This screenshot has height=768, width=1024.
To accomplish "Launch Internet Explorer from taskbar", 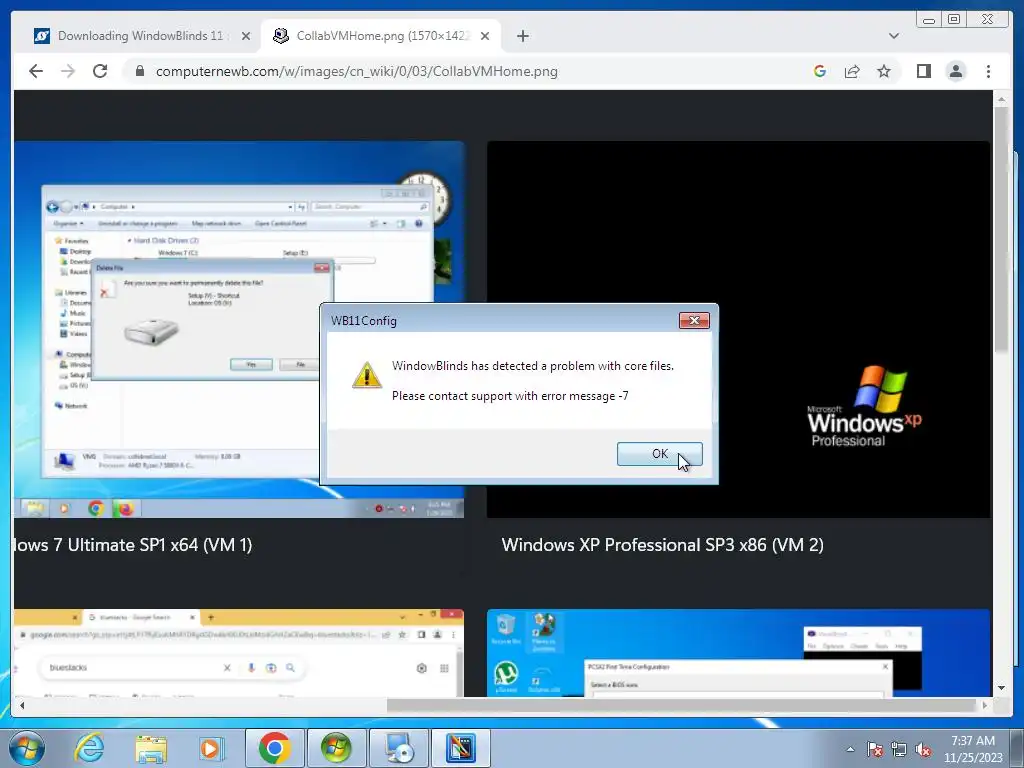I will point(89,748).
